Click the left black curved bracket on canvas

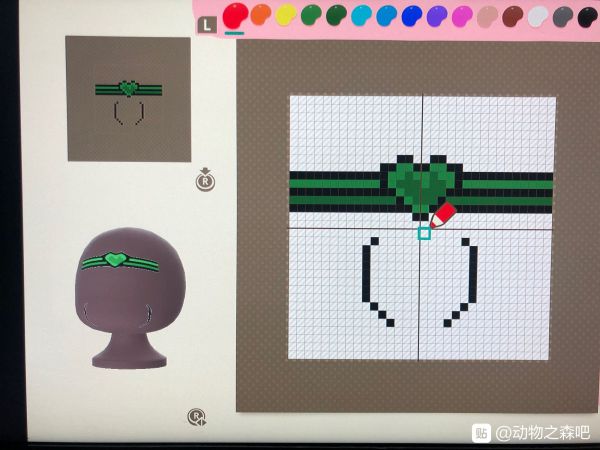click(370, 280)
